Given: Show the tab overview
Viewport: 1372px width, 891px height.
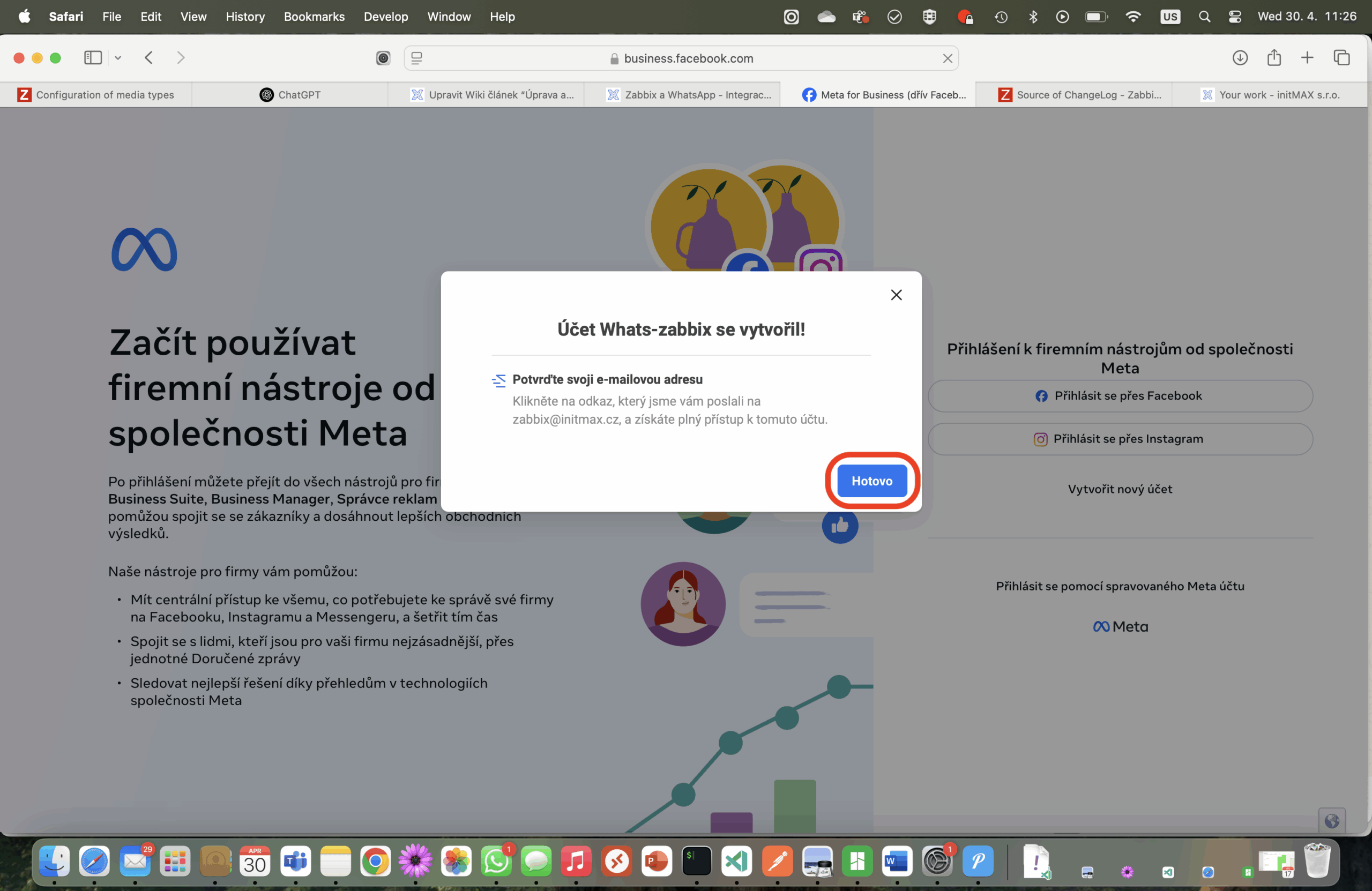Looking at the screenshot, I should point(1341,58).
